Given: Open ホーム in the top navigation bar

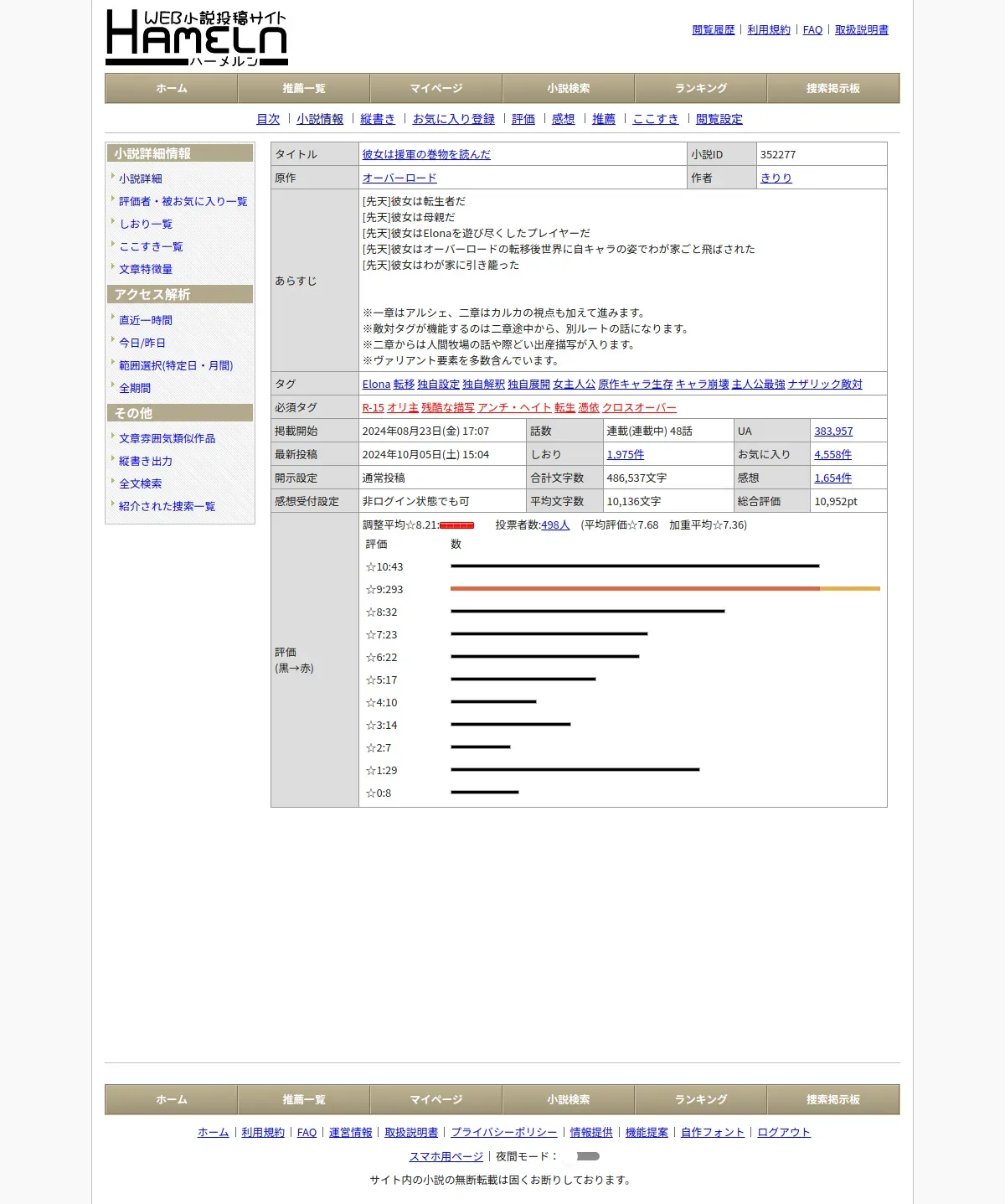Looking at the screenshot, I should pyautogui.click(x=172, y=88).
